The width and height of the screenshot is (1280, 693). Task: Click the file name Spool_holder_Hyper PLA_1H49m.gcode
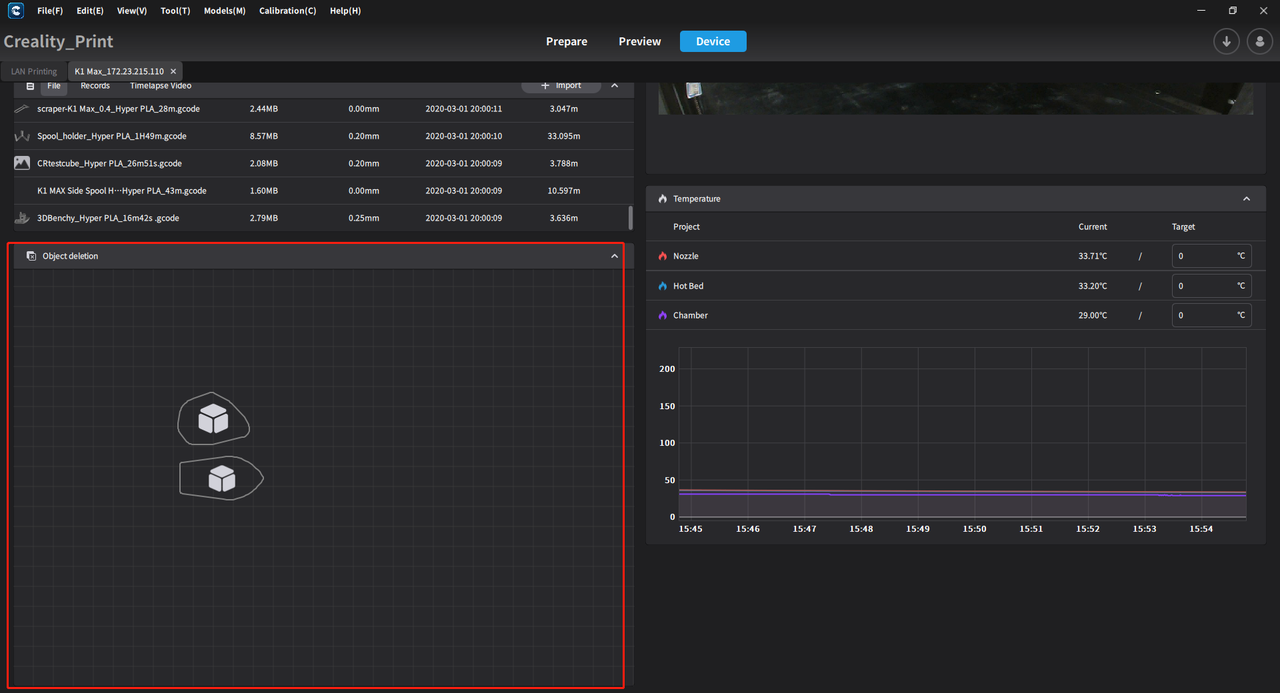coord(112,136)
